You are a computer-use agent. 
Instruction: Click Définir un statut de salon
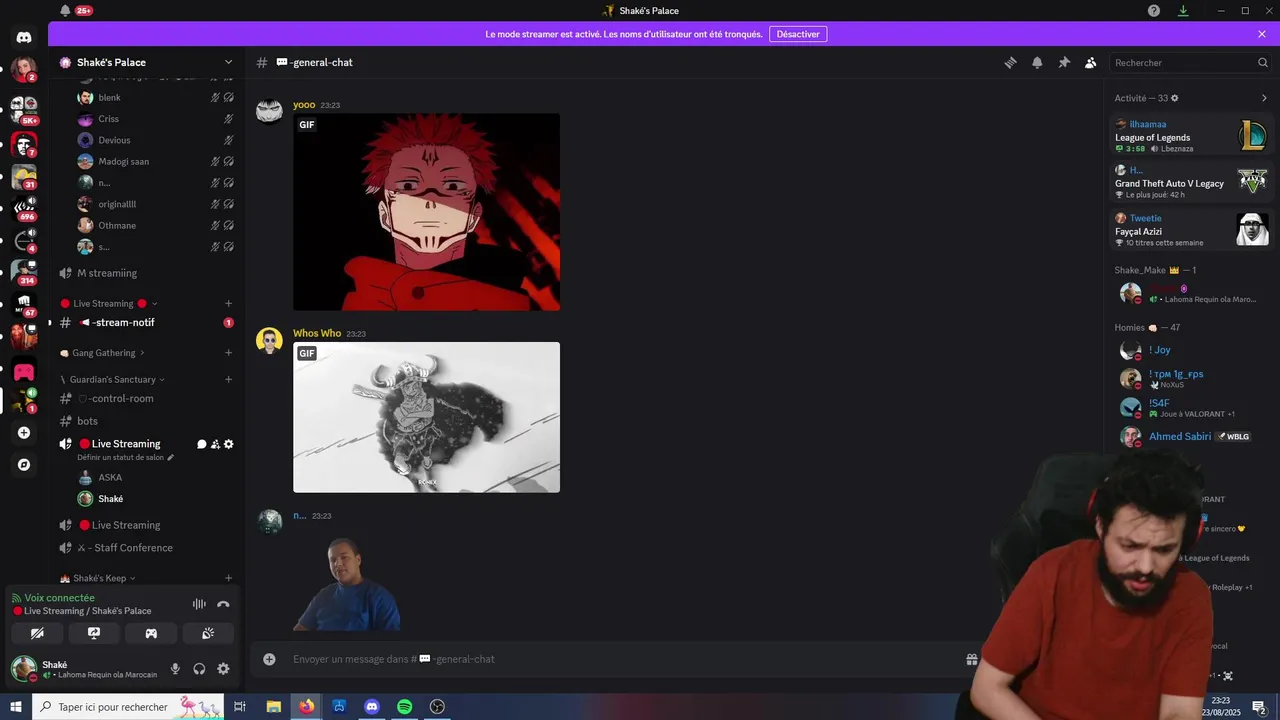[125, 458]
